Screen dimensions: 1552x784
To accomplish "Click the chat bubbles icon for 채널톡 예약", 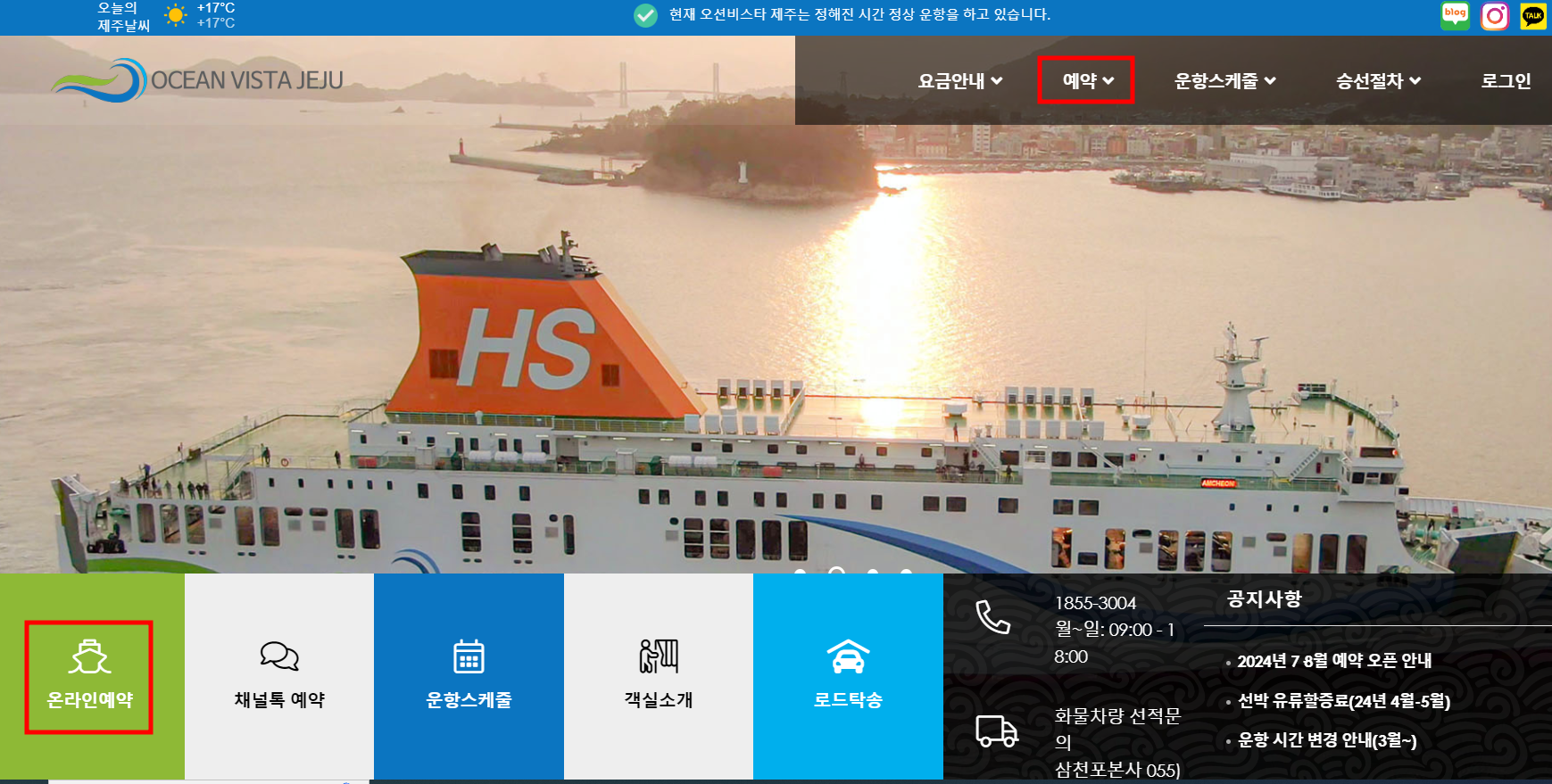I will (279, 656).
